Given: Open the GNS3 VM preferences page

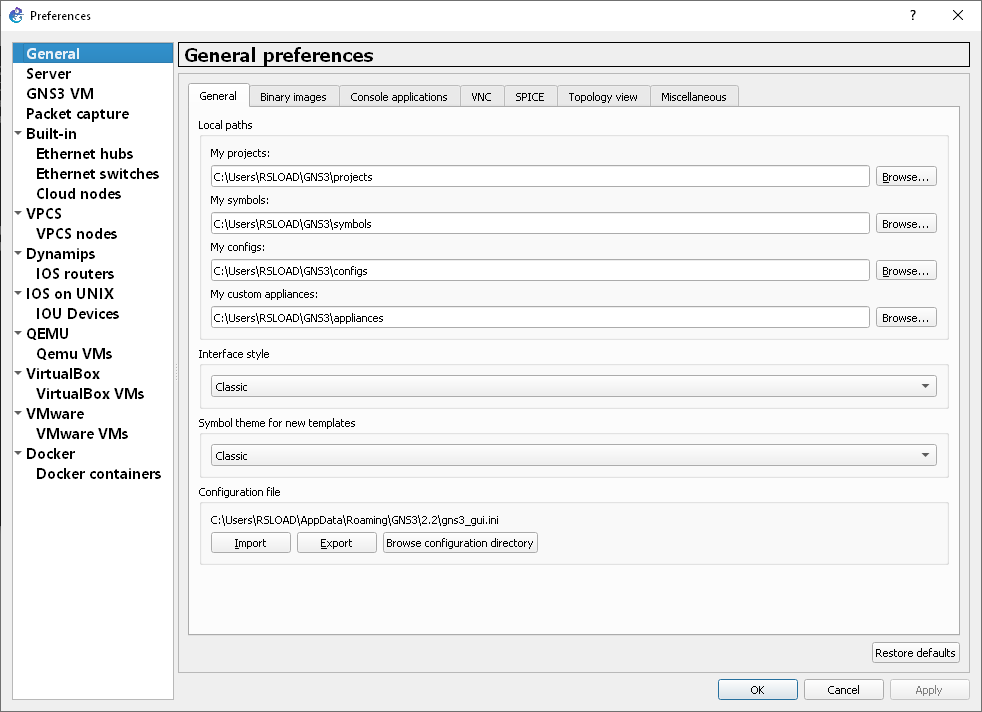Looking at the screenshot, I should (60, 94).
